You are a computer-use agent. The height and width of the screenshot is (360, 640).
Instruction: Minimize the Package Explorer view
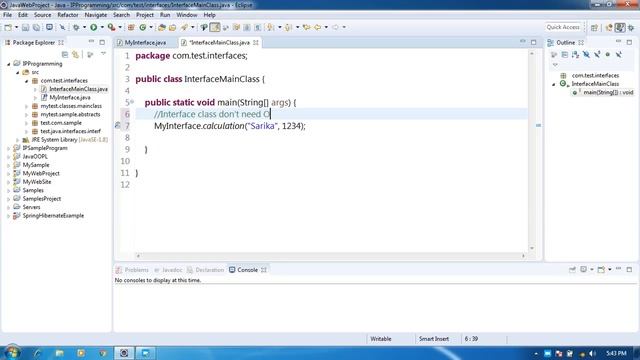[91, 42]
